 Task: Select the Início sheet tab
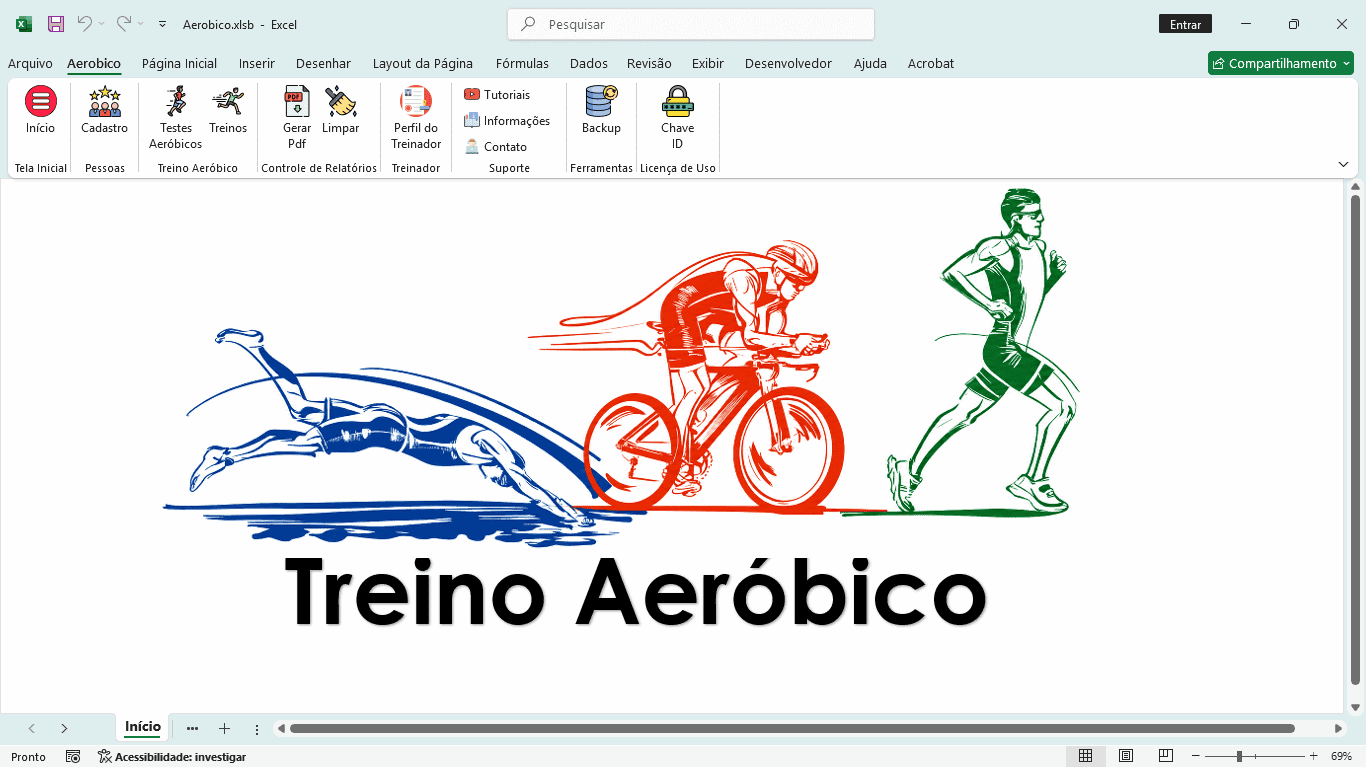[x=143, y=727]
